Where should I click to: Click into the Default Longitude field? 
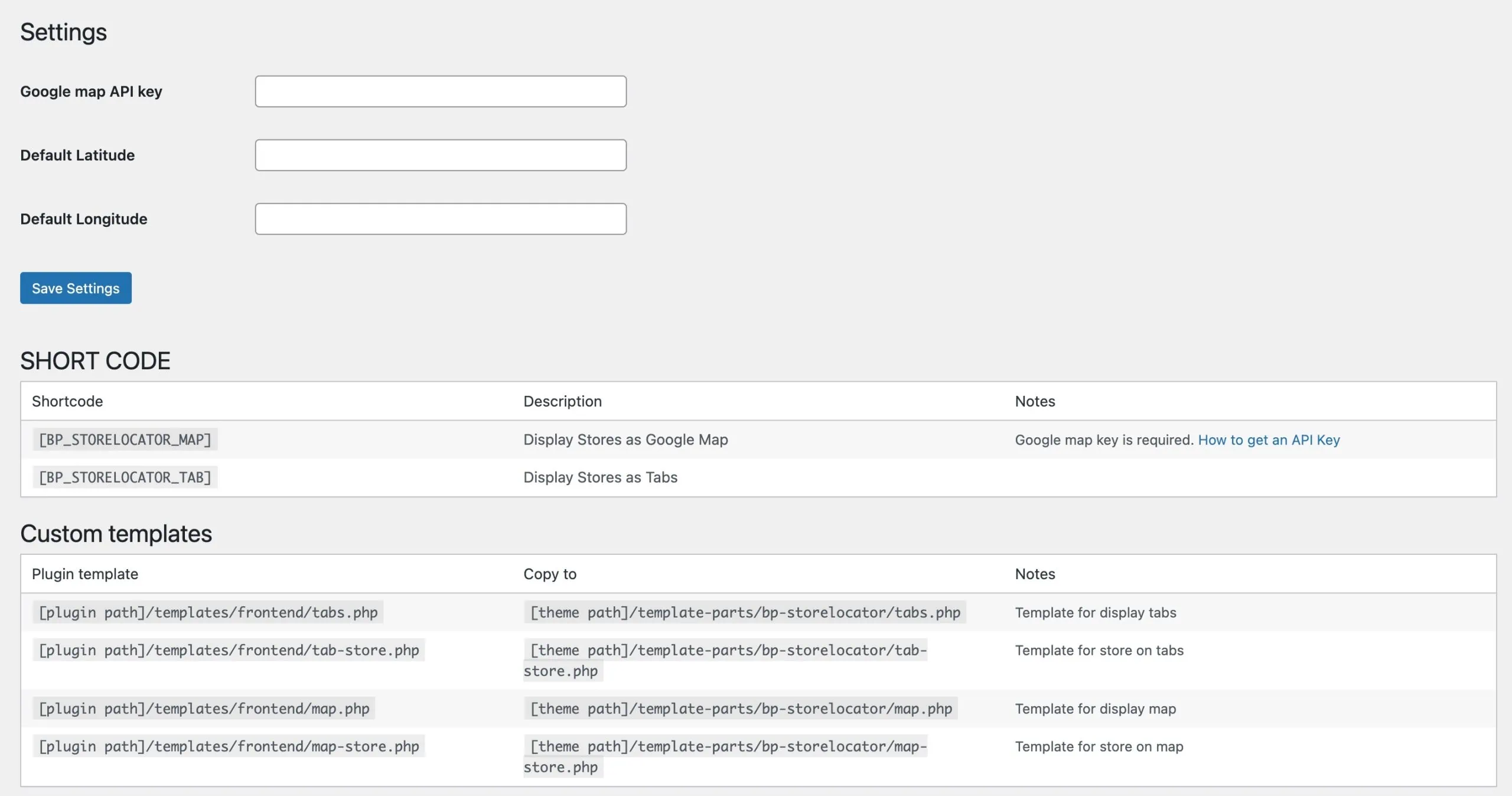(x=441, y=219)
